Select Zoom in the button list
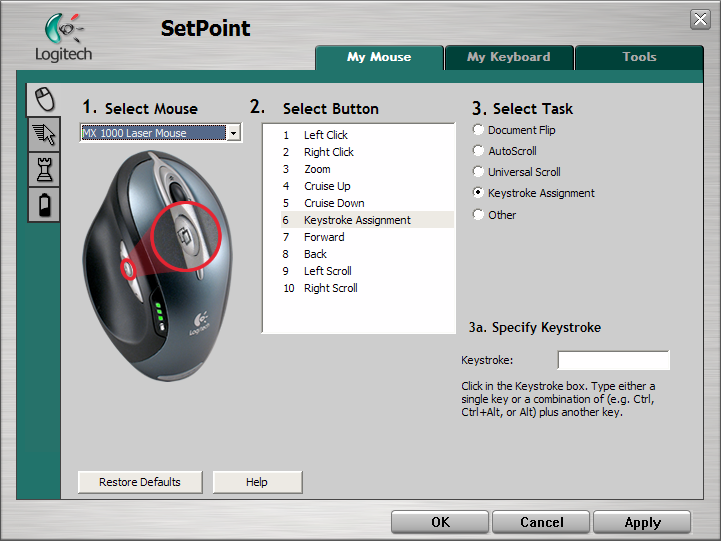 pyautogui.click(x=317, y=169)
